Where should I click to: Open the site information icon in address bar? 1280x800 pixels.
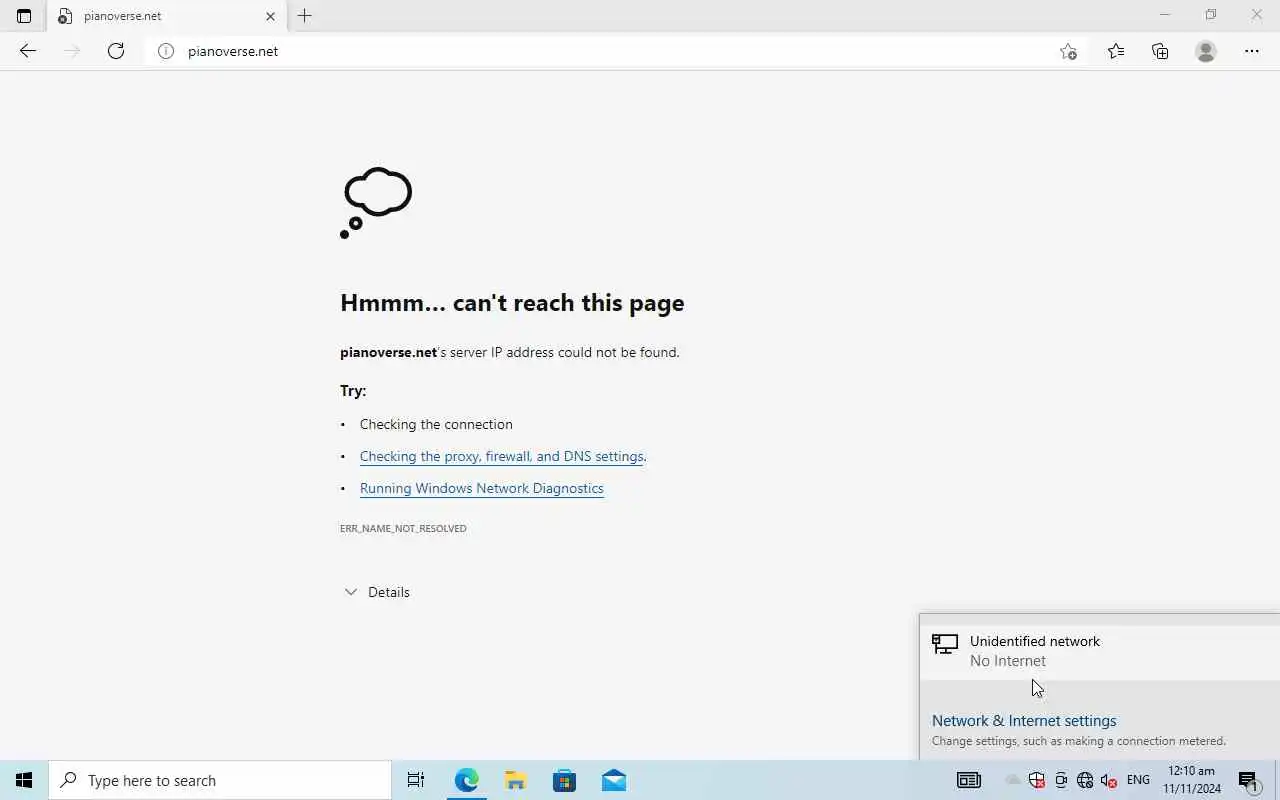(x=166, y=51)
